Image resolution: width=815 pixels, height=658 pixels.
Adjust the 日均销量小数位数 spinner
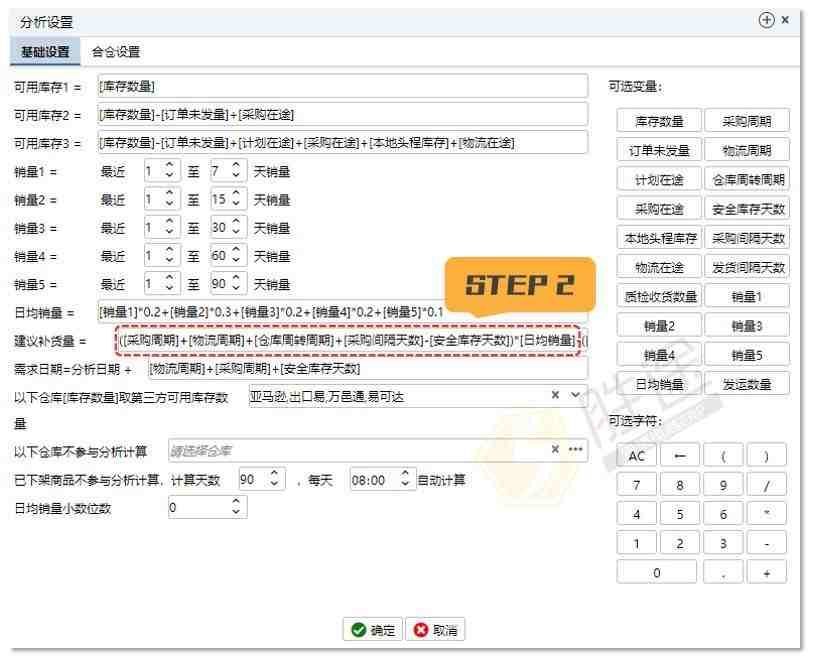click(236, 509)
